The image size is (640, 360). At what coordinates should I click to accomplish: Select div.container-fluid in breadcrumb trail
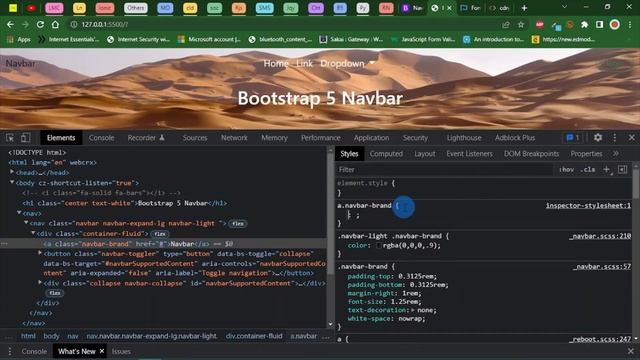[x=254, y=336]
